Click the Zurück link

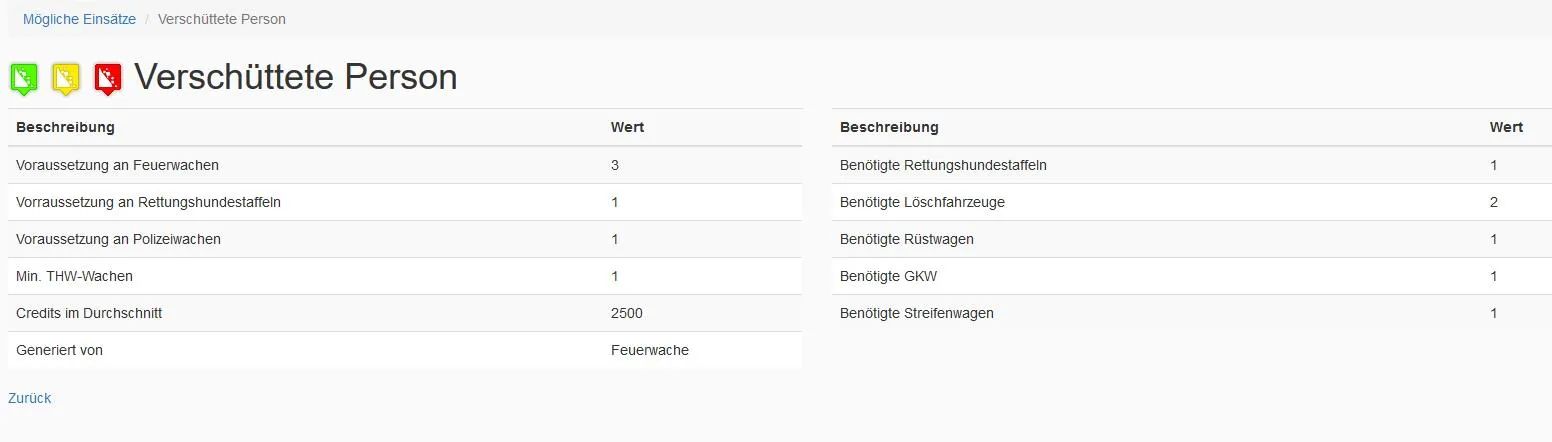pos(29,398)
